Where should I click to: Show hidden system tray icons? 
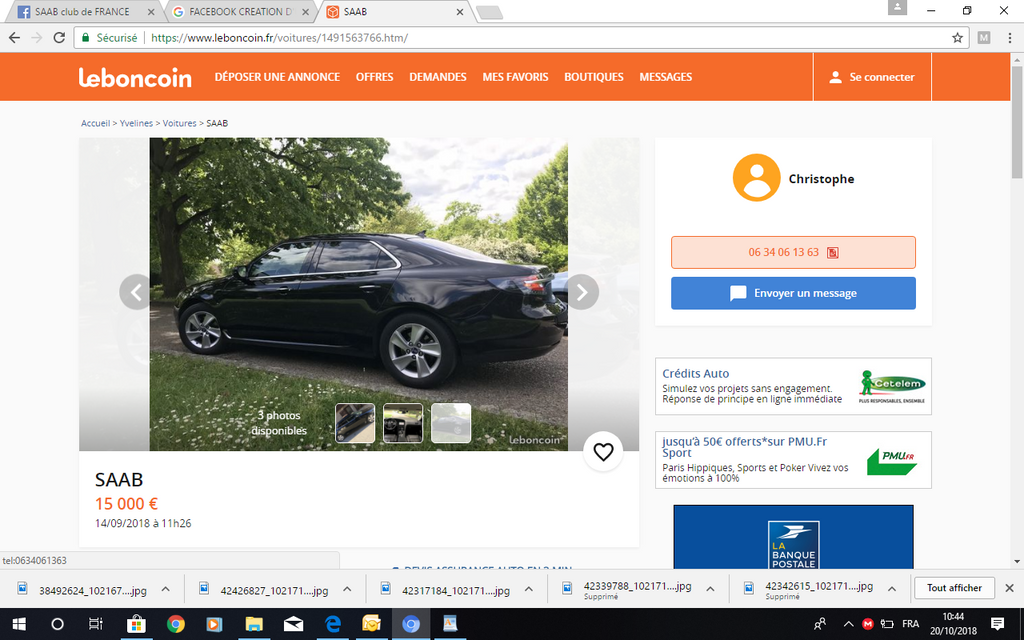[848, 624]
